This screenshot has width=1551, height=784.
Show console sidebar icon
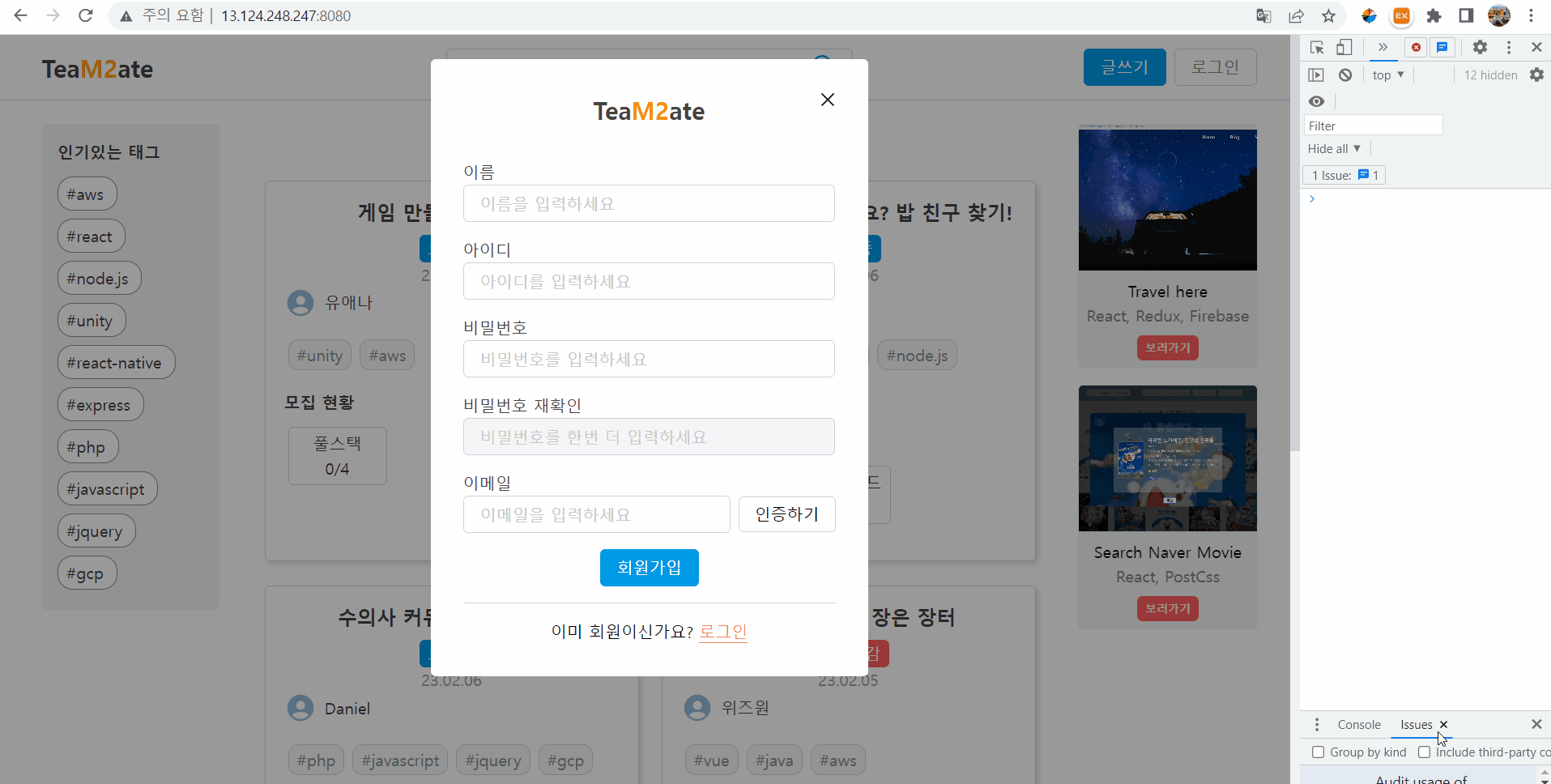1316,75
